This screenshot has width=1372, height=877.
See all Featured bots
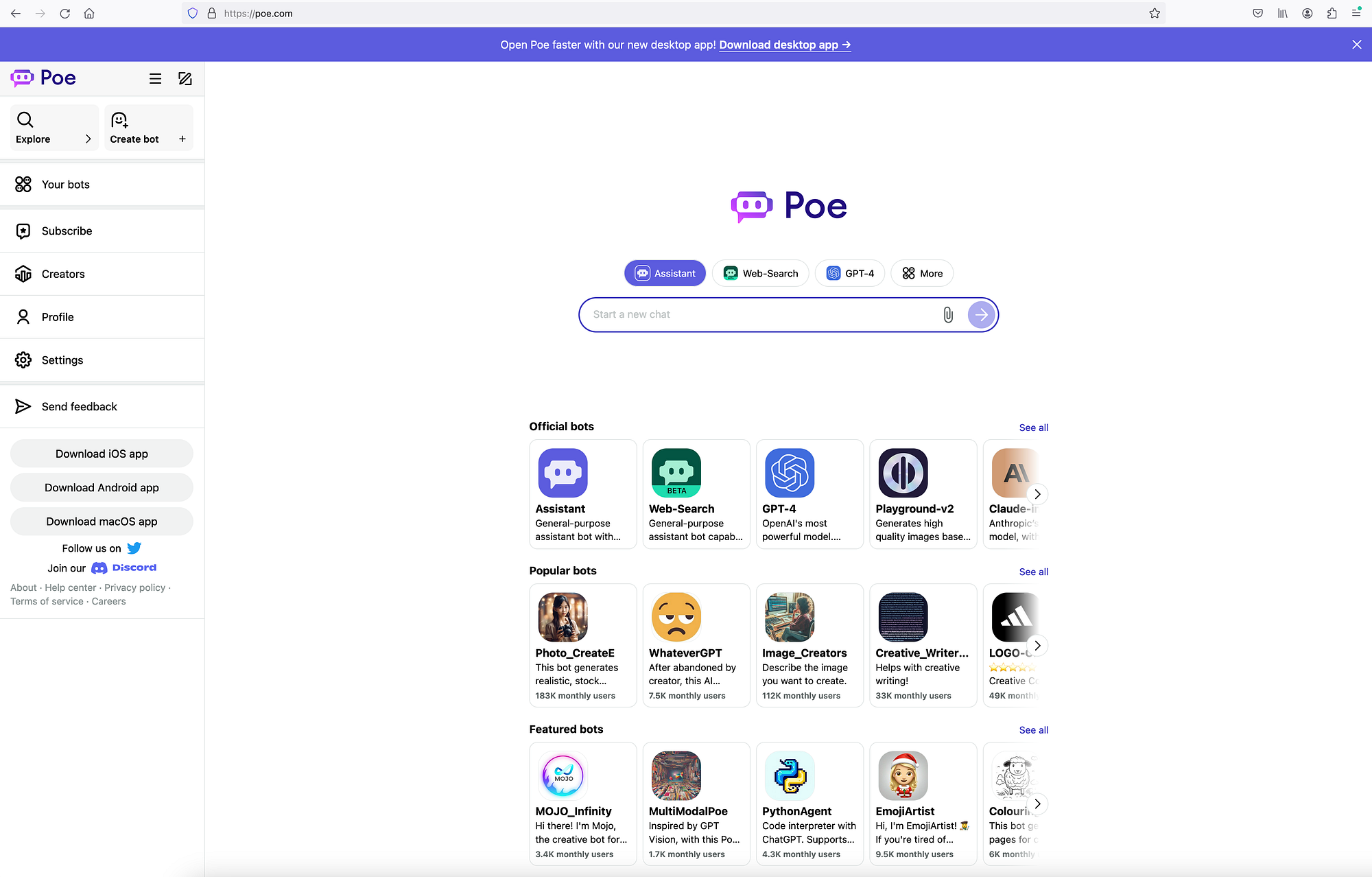(1033, 730)
